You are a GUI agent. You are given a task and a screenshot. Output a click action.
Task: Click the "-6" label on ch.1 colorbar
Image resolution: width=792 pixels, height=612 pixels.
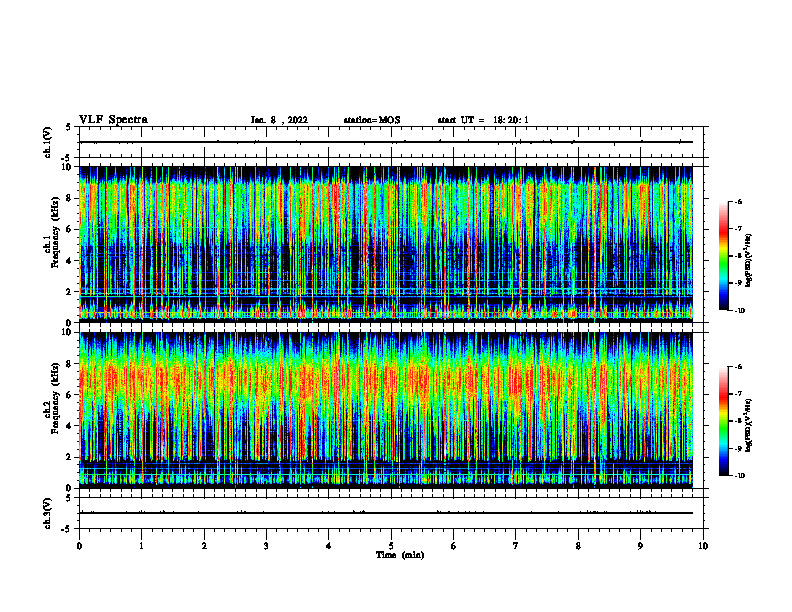coord(738,202)
